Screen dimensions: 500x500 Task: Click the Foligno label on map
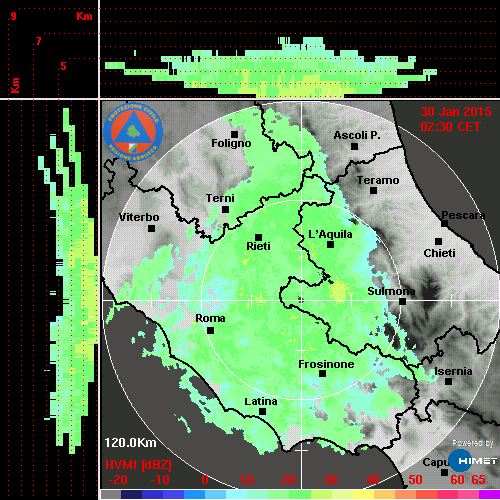(x=231, y=143)
